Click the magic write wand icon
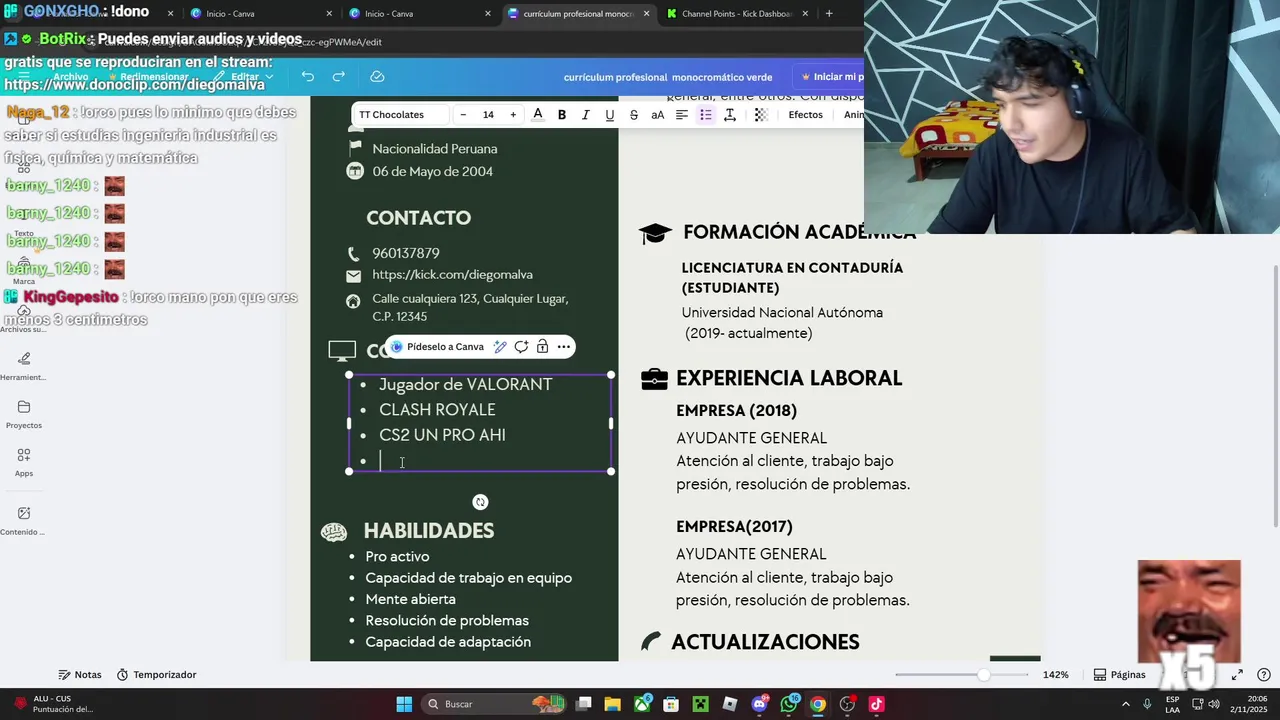1280x720 pixels. pyautogui.click(x=500, y=347)
